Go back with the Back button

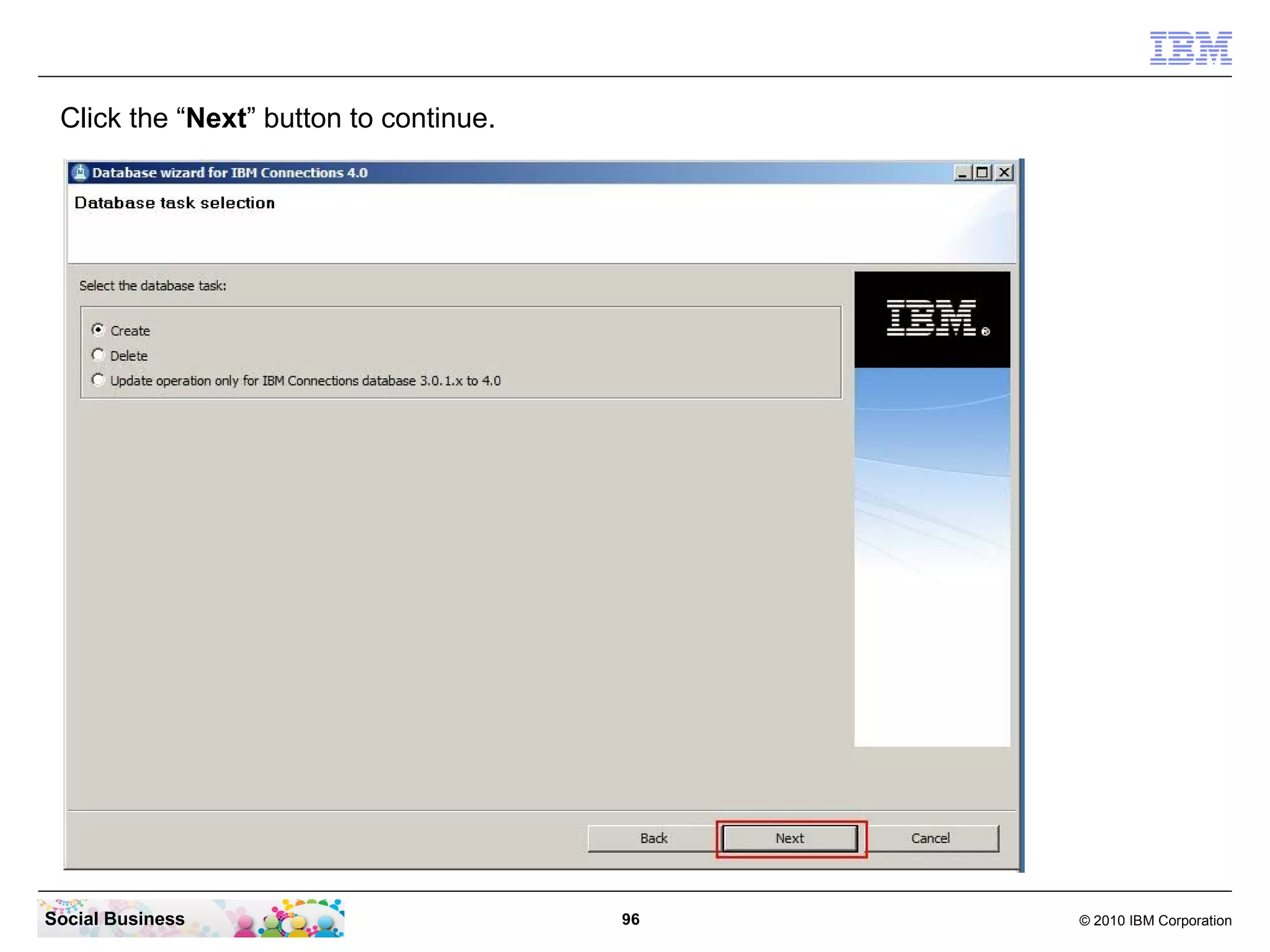click(x=654, y=839)
